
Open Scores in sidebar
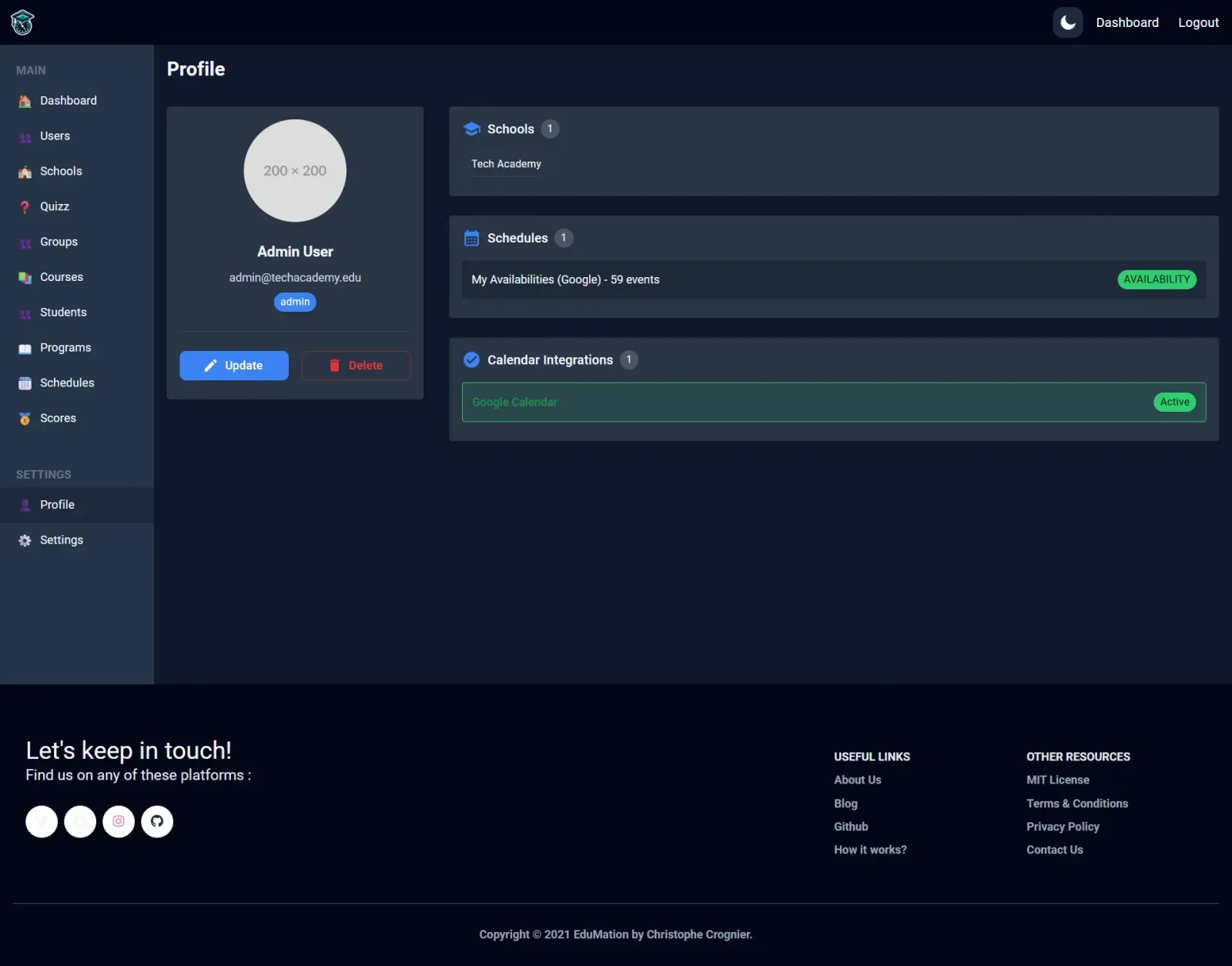point(77,419)
